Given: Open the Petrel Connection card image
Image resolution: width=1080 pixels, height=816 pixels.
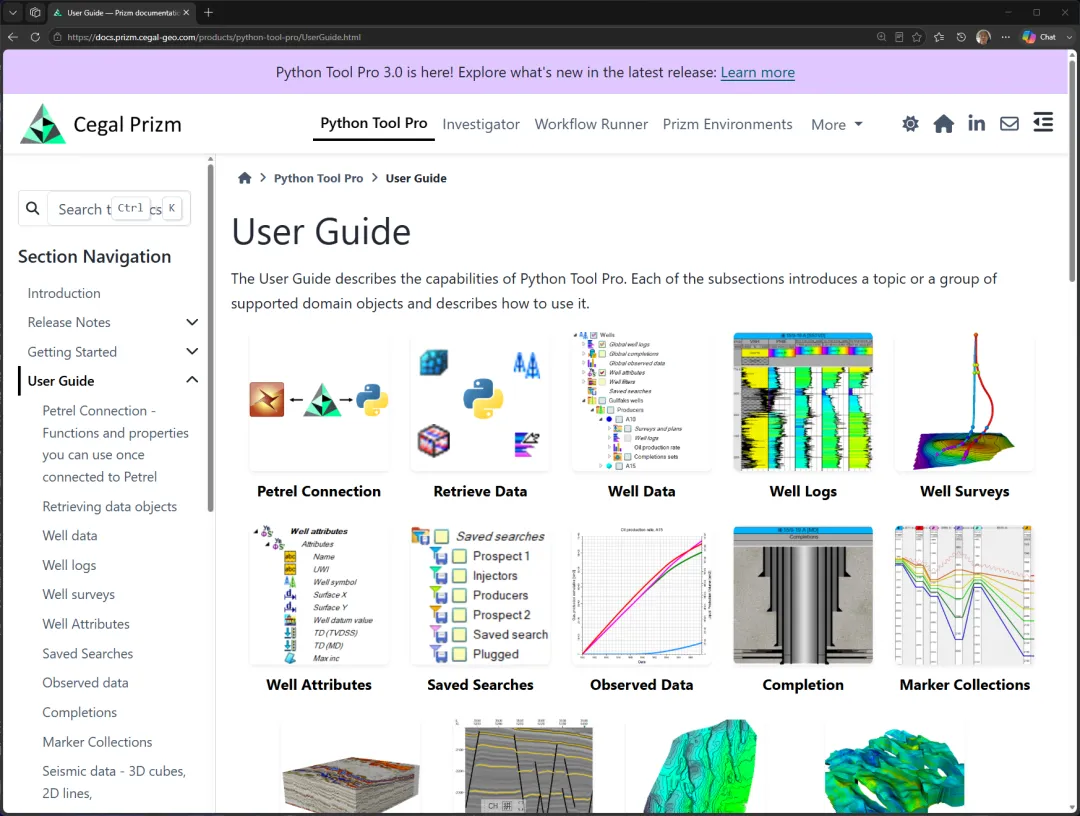Looking at the screenshot, I should (x=319, y=401).
